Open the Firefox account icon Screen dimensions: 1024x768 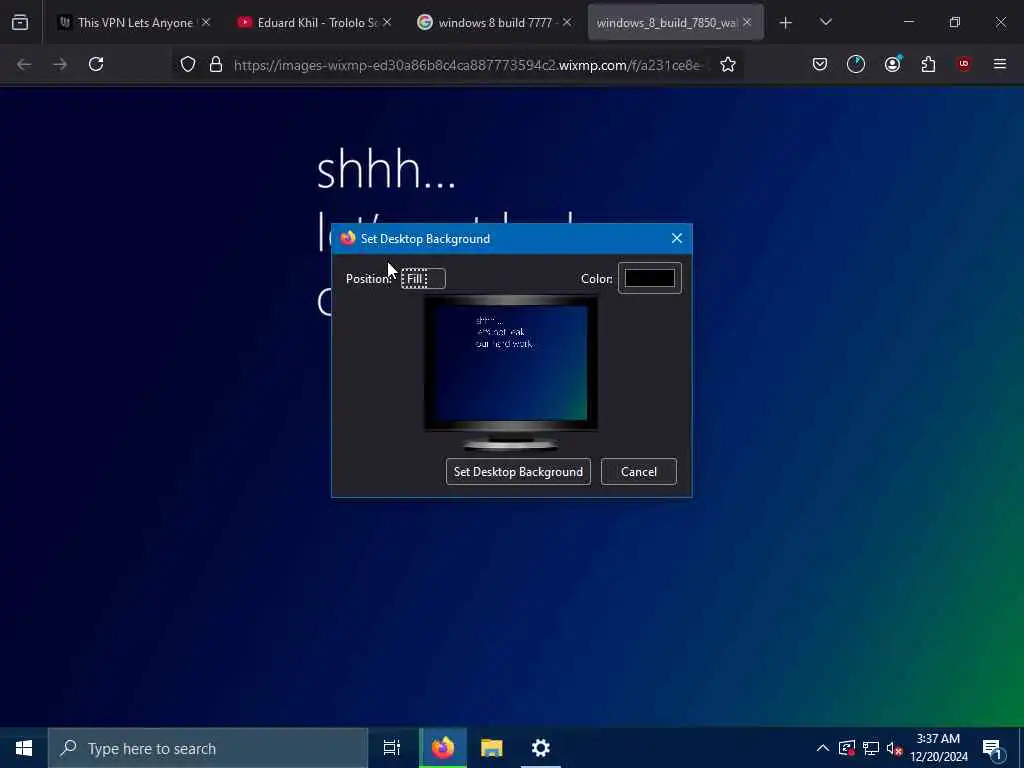click(x=892, y=64)
